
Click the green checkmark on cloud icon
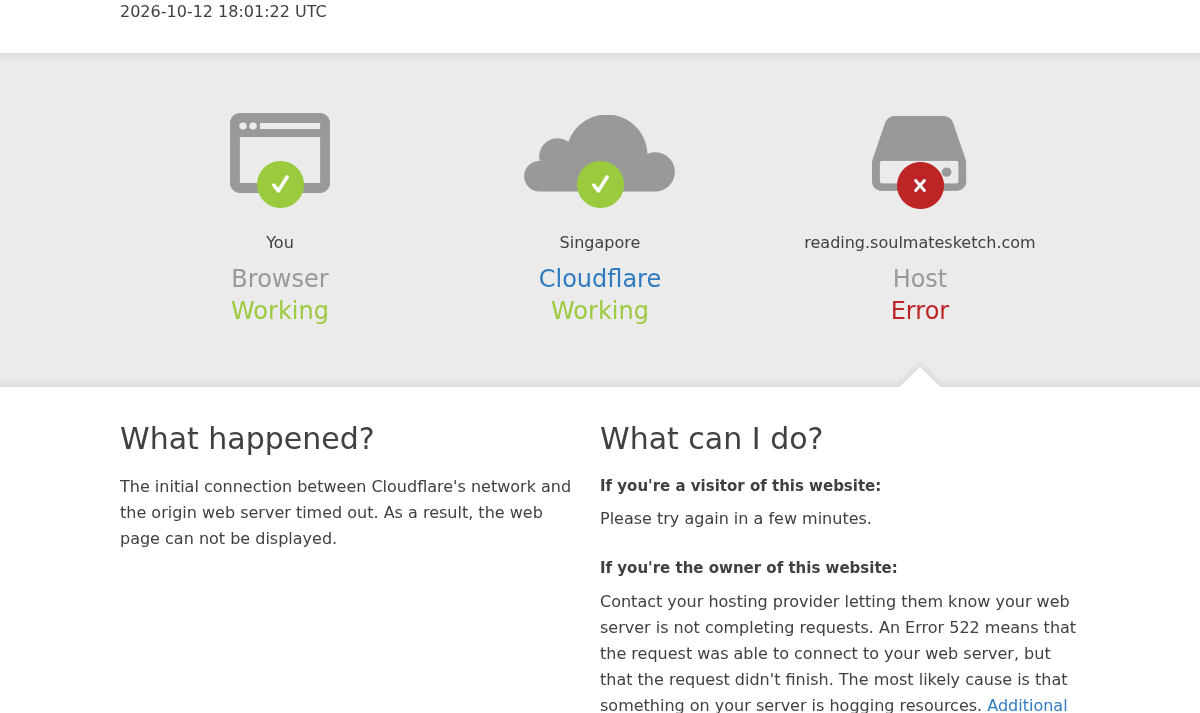pos(600,184)
